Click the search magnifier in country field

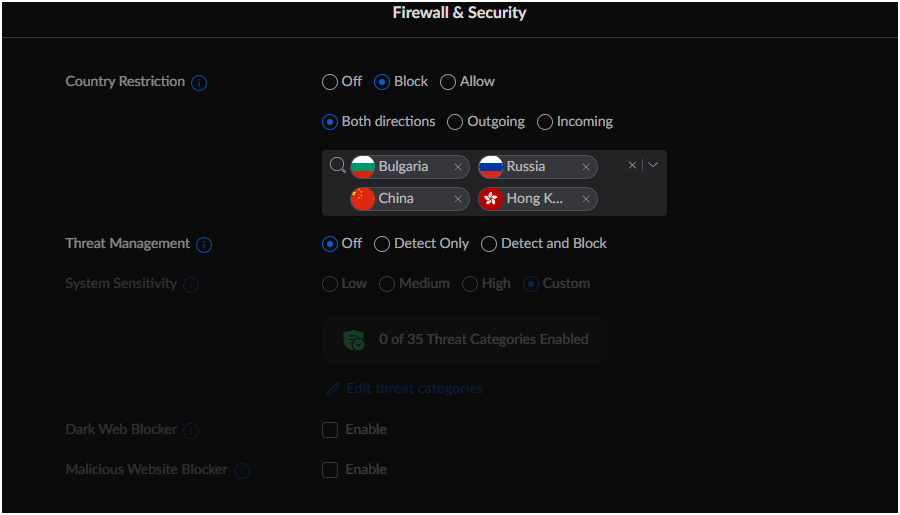337,165
